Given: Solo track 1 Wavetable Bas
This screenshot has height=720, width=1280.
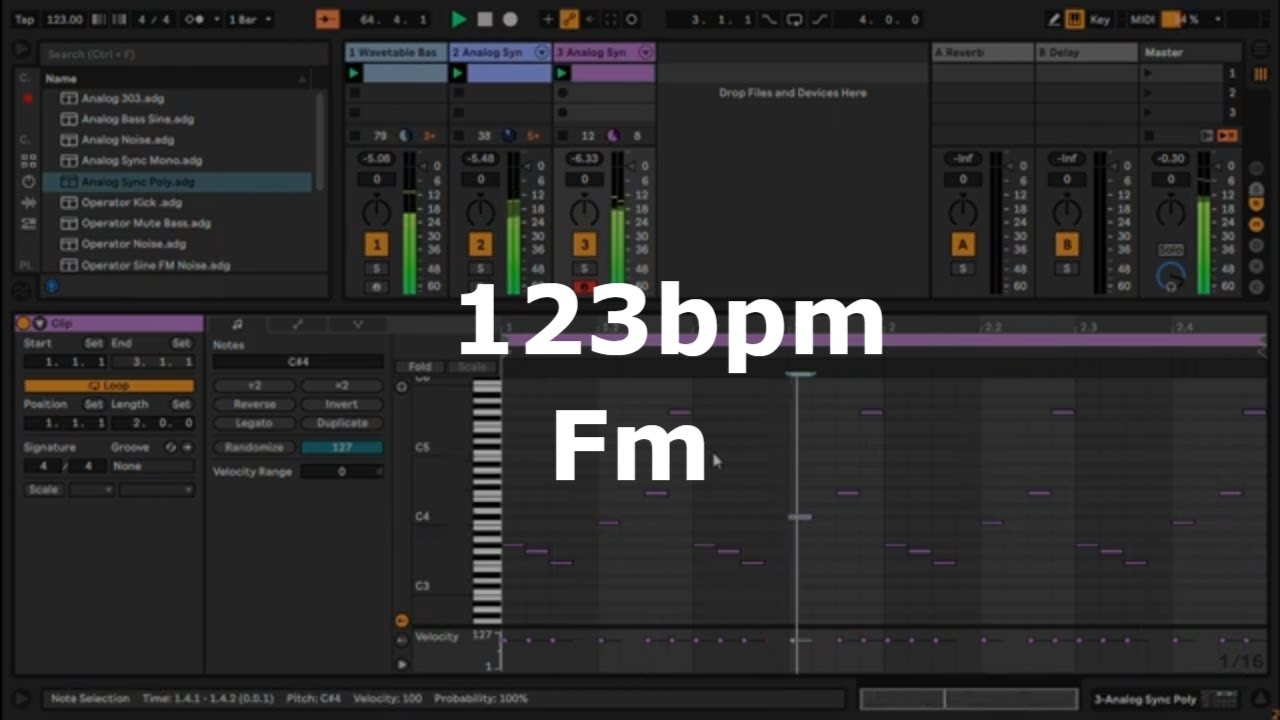Looking at the screenshot, I should tap(377, 269).
